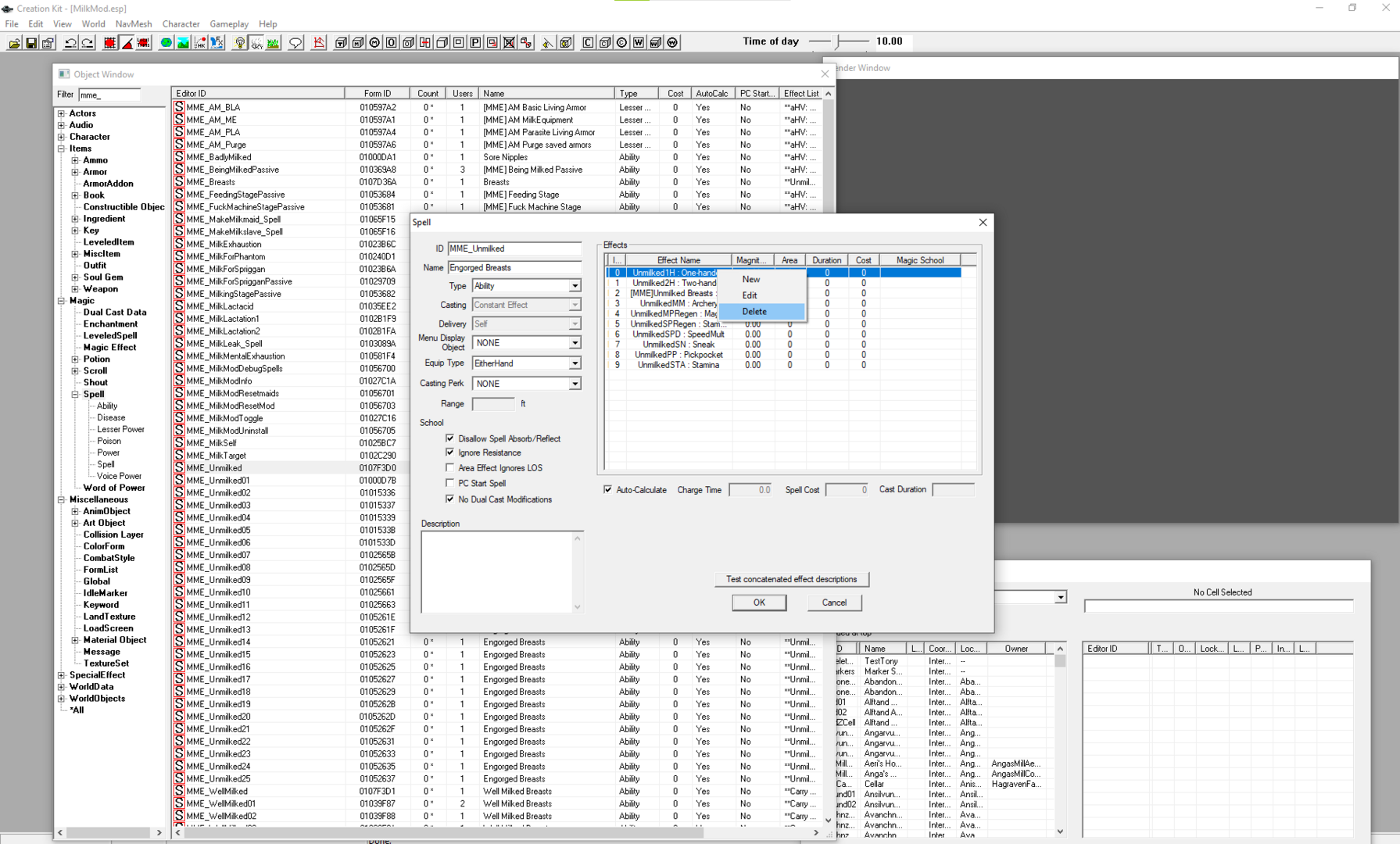Sort the list by Editor ID column header
The width and height of the screenshot is (1400, 844).
click(x=258, y=93)
